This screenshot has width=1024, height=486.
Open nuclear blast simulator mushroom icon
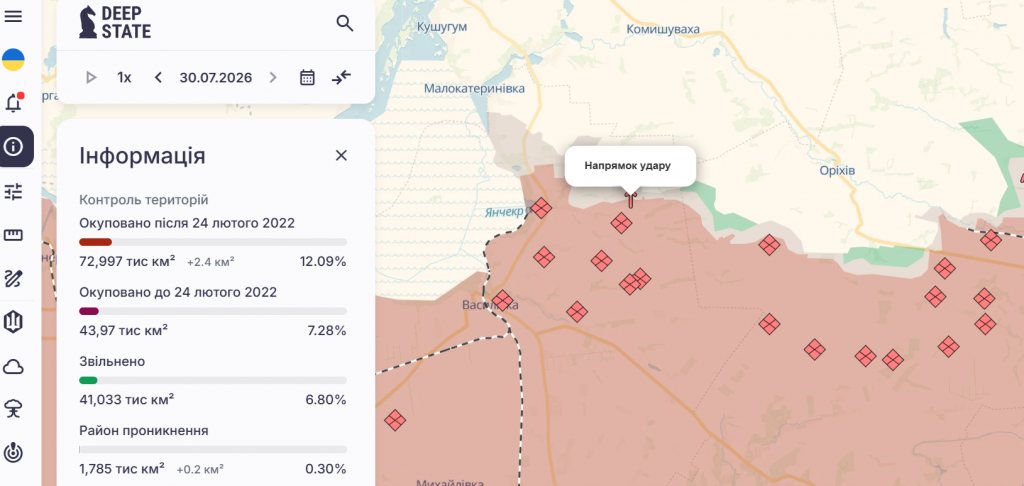(x=13, y=409)
